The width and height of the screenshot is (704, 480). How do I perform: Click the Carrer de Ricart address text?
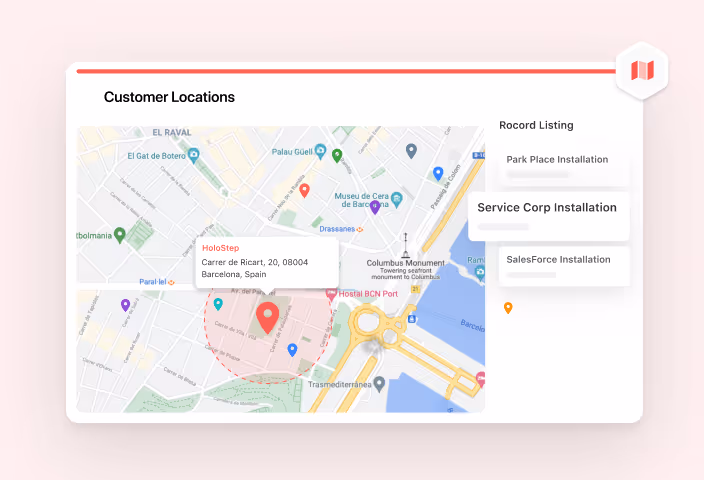pos(255,262)
